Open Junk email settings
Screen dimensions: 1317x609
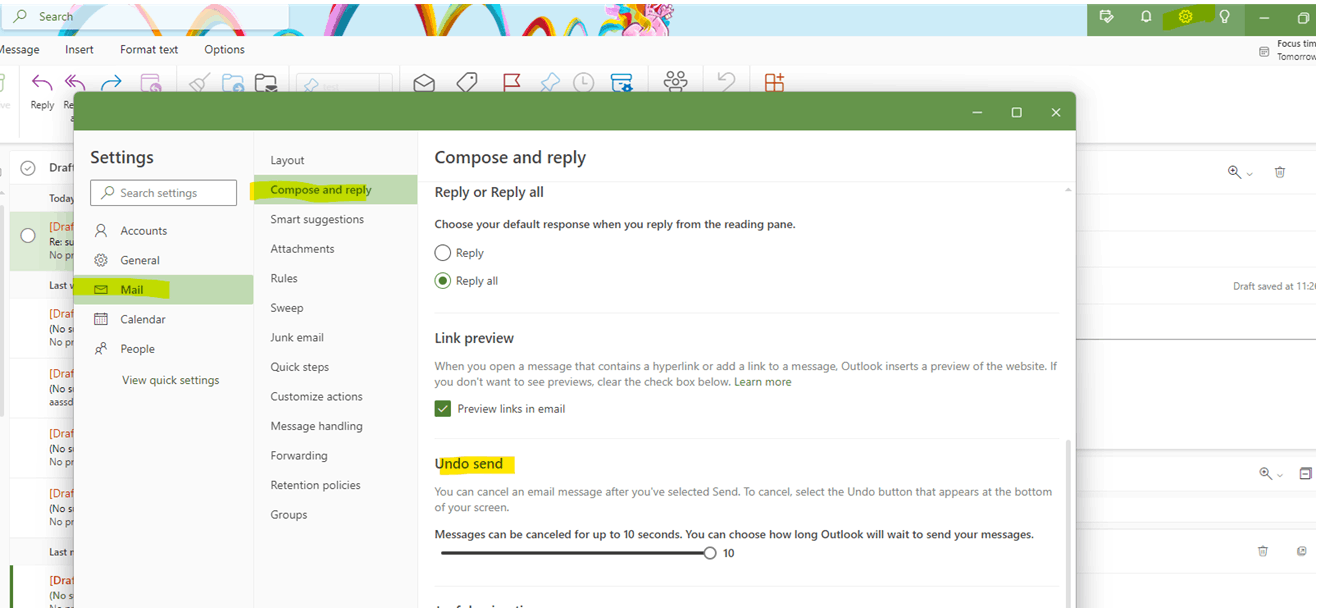(335, 337)
